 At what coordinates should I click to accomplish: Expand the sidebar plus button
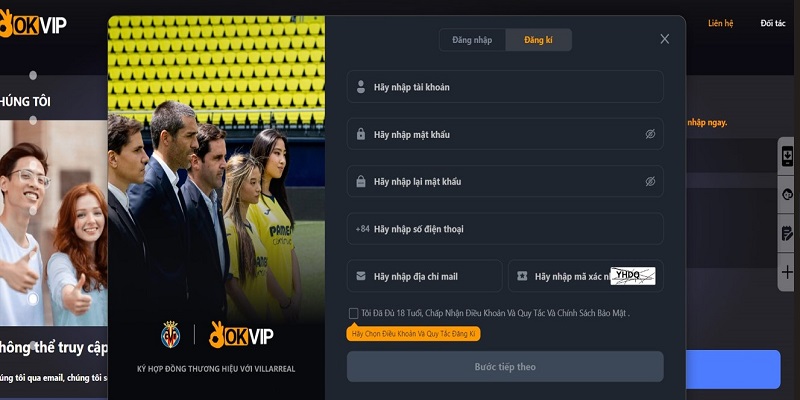(x=787, y=272)
